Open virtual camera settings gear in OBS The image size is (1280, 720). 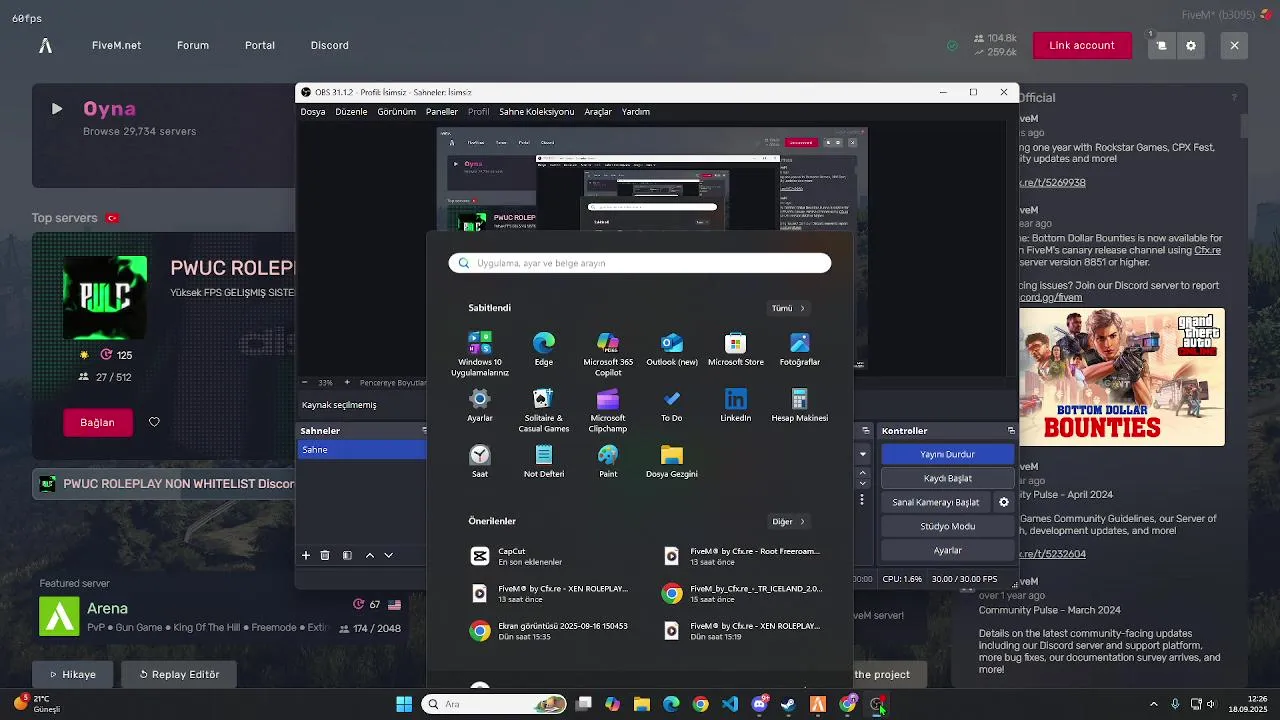[x=1004, y=502]
